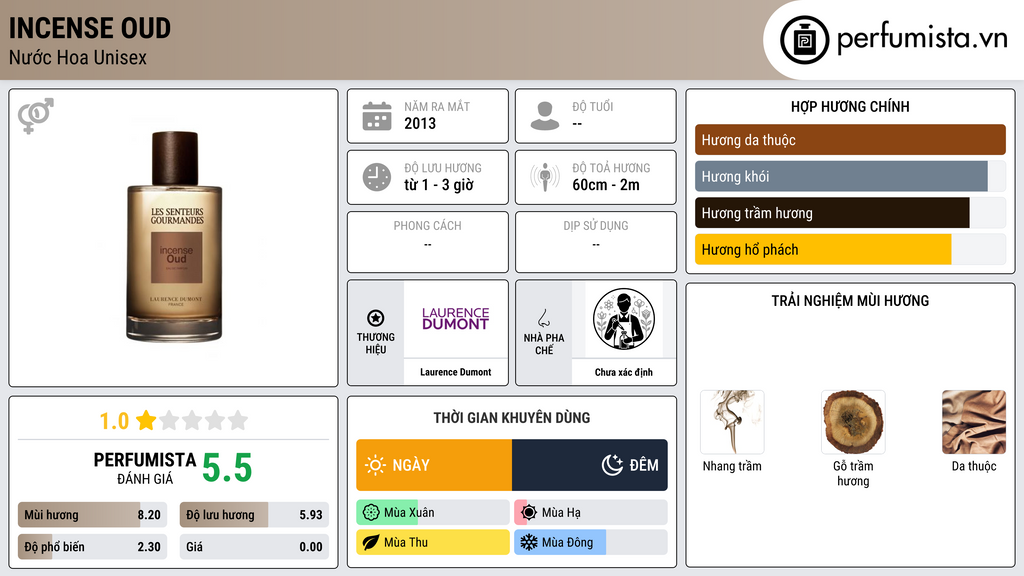1024x576 pixels.
Task: Click the TRẢI NGHIỆM MÙI HƯƠNG heading
Action: pyautogui.click(x=850, y=301)
